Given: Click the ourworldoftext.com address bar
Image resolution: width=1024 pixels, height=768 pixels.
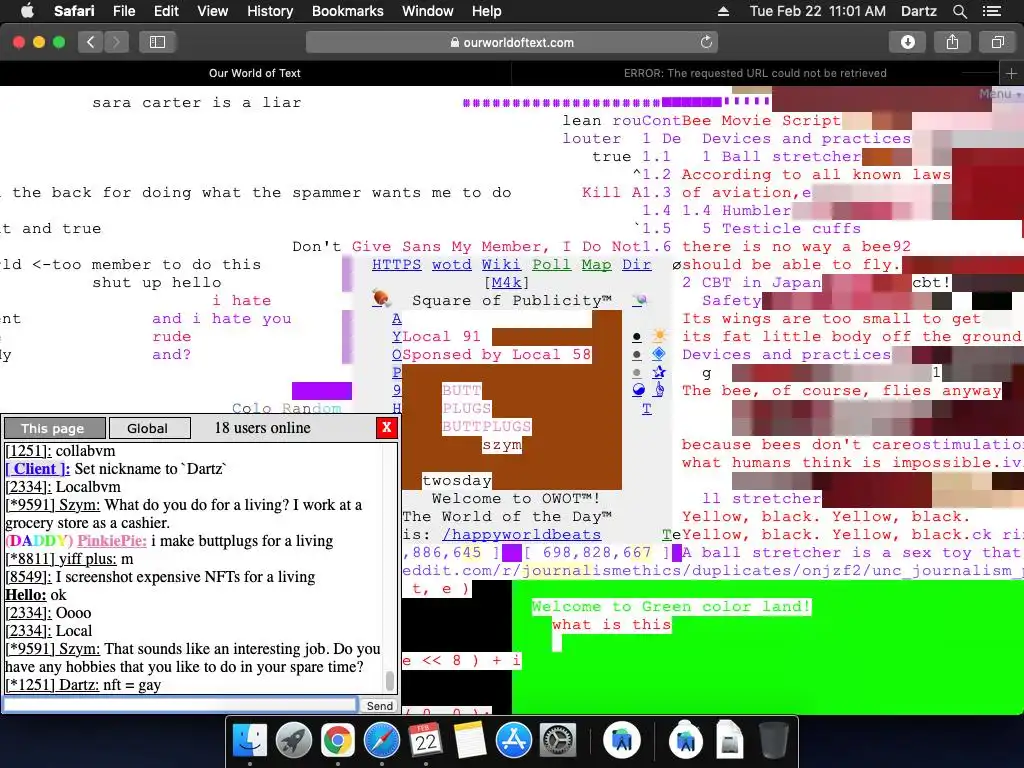Looking at the screenshot, I should pyautogui.click(x=512, y=42).
